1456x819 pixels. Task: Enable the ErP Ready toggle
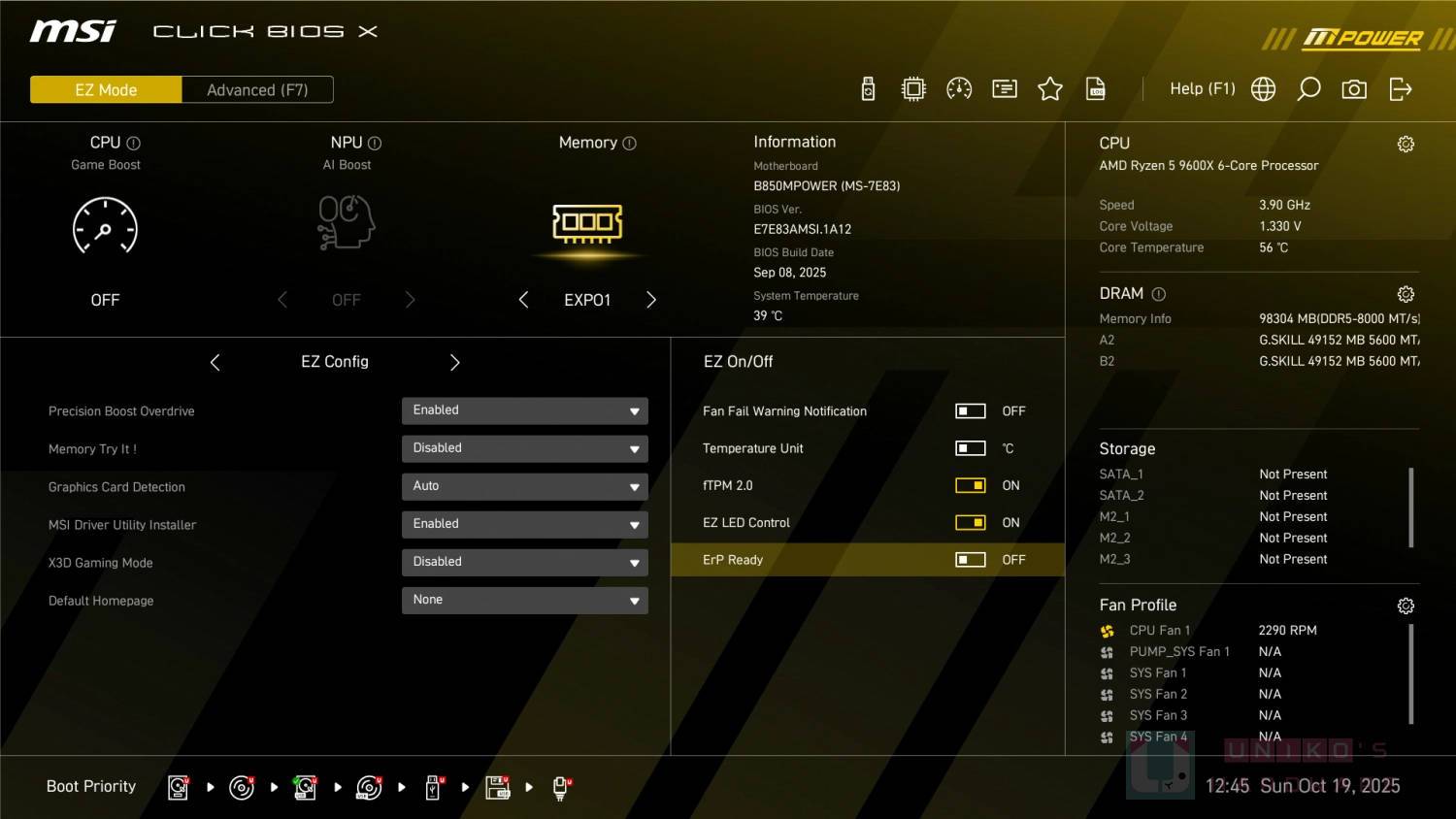point(970,559)
